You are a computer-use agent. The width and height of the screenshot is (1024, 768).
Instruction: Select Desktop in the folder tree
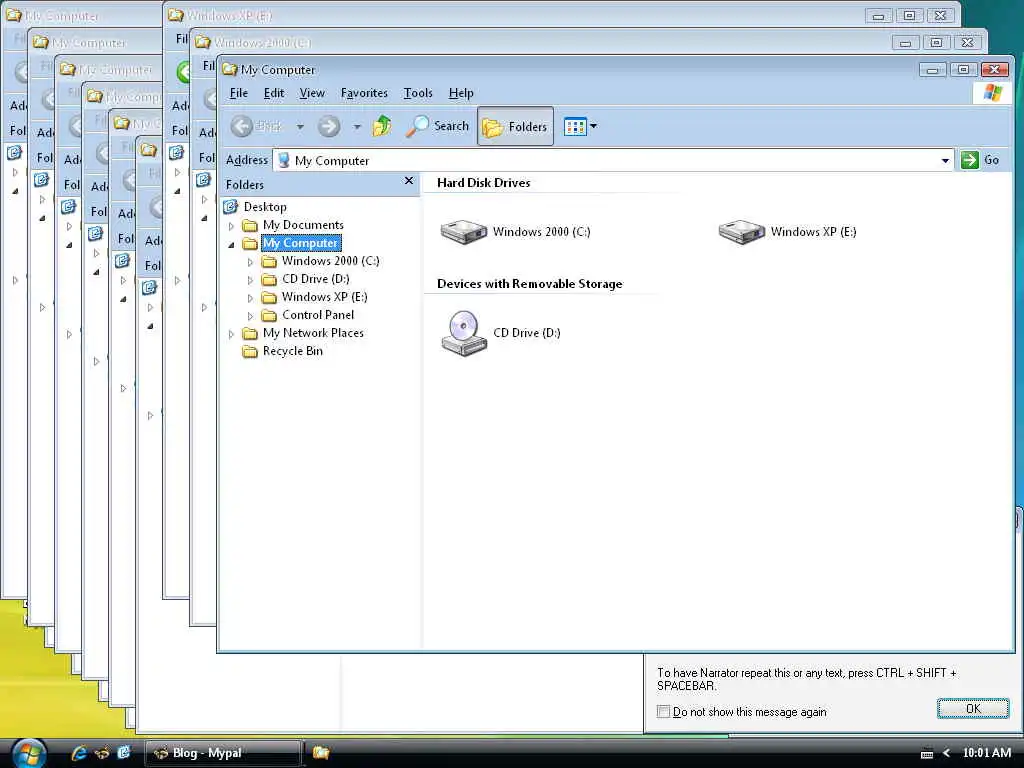tap(264, 207)
